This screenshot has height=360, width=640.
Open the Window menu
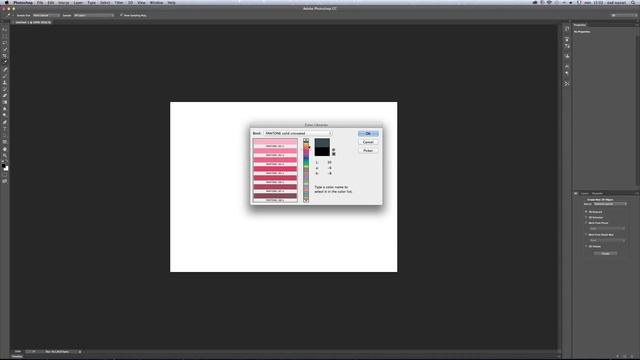(156, 2)
